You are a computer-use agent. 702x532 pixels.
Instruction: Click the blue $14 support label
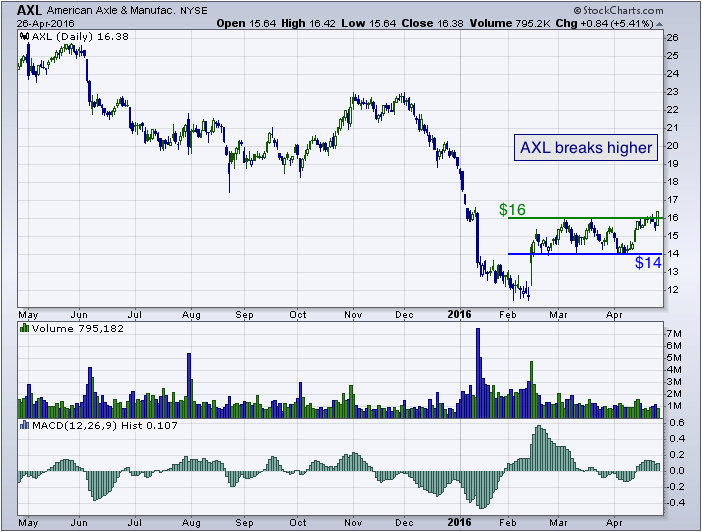648,262
